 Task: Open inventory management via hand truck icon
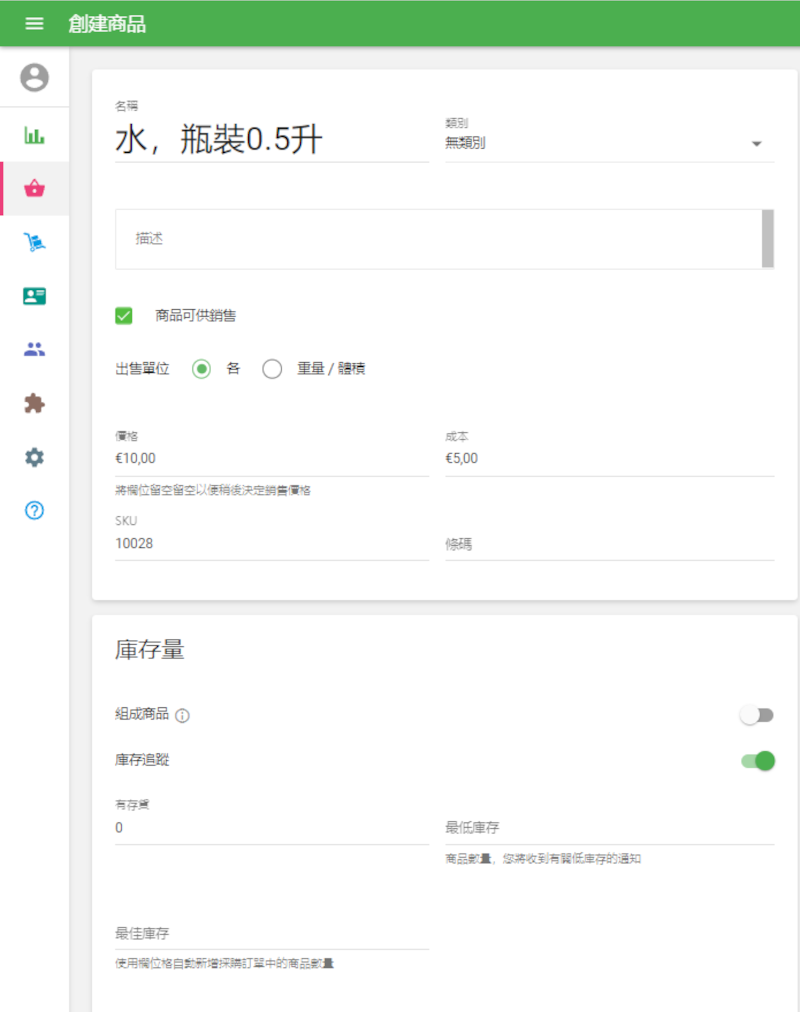click(33, 241)
